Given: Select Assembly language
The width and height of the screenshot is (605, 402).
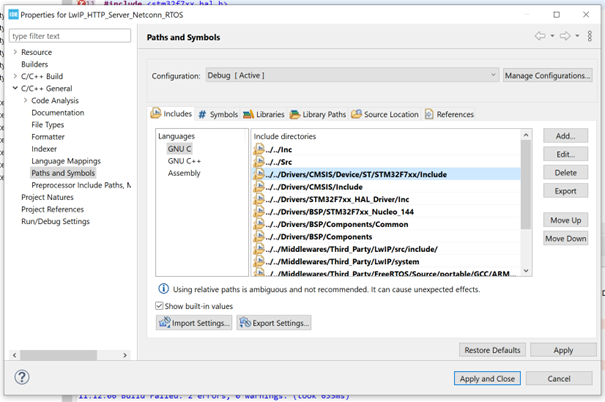Looking at the screenshot, I should point(184,173).
